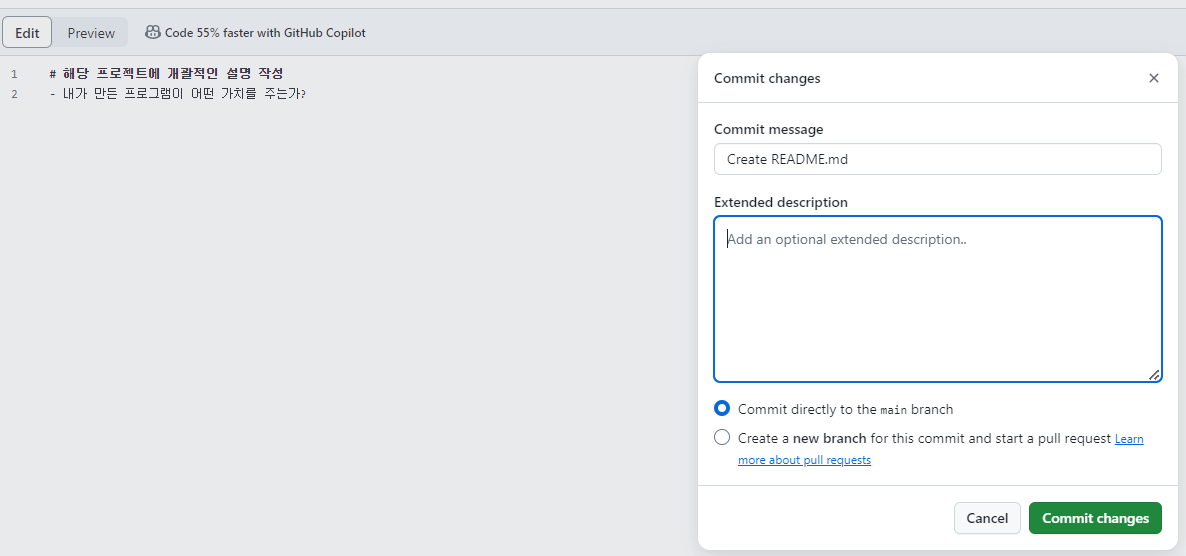Switch to the Edit tab

pos(27,33)
